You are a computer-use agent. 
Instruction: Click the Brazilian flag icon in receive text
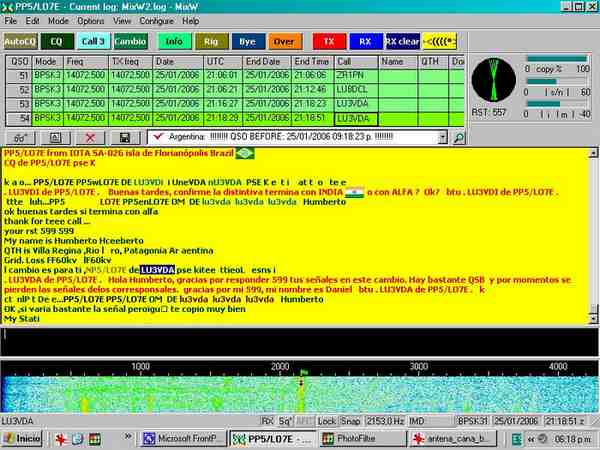[244, 153]
